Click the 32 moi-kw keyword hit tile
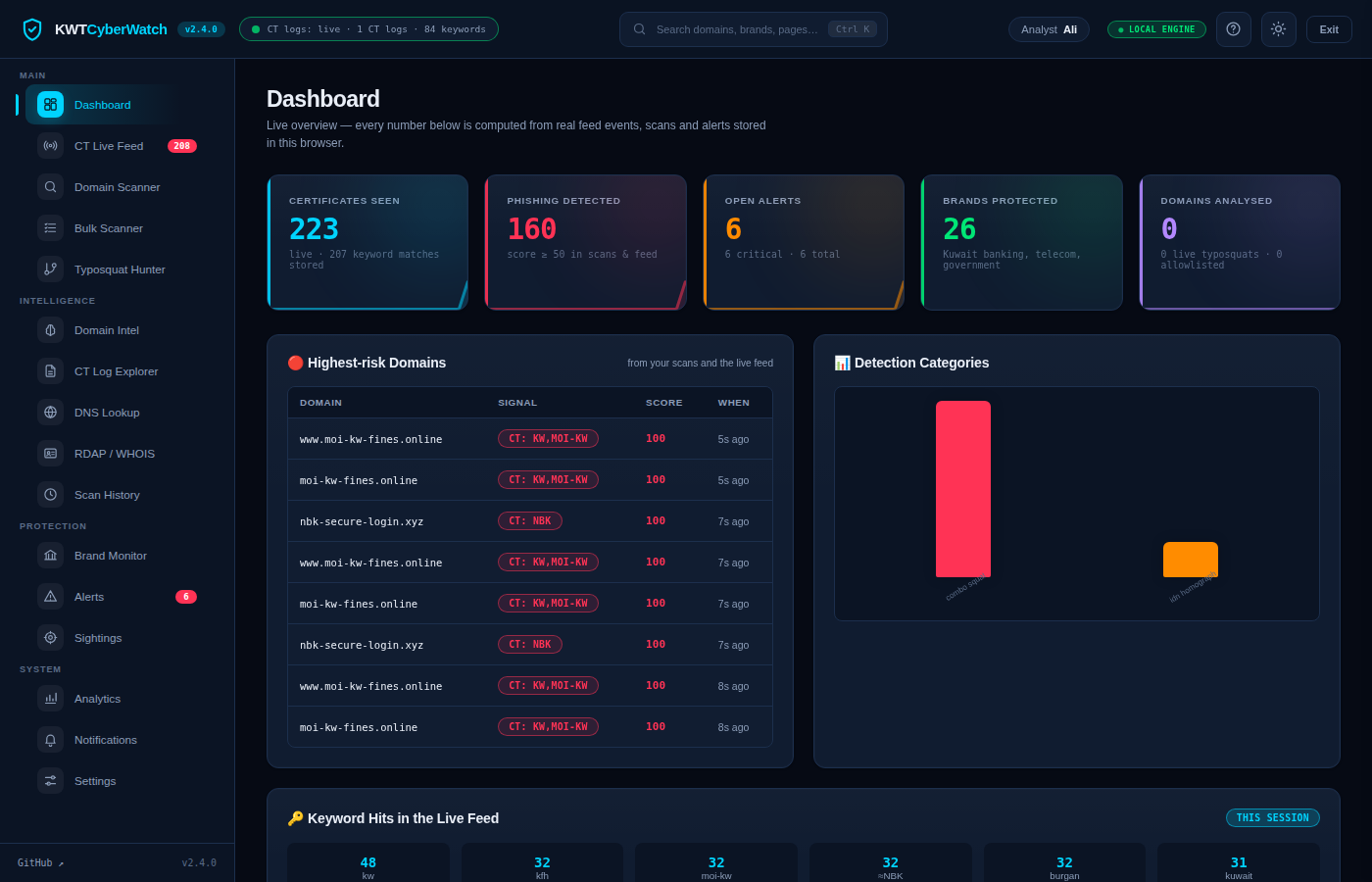The image size is (1372, 882). (x=716, y=864)
